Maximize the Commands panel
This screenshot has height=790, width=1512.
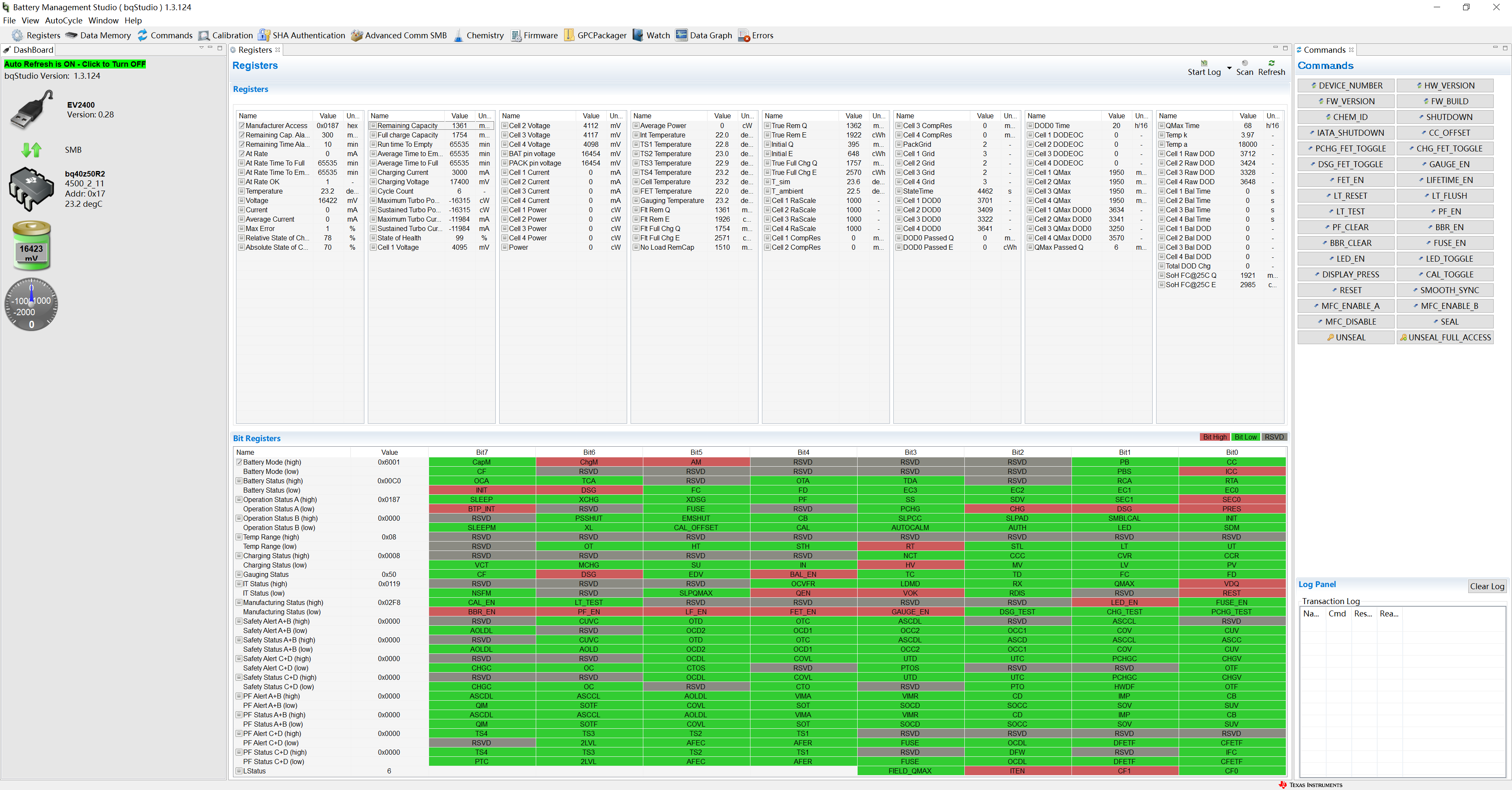point(1505,48)
